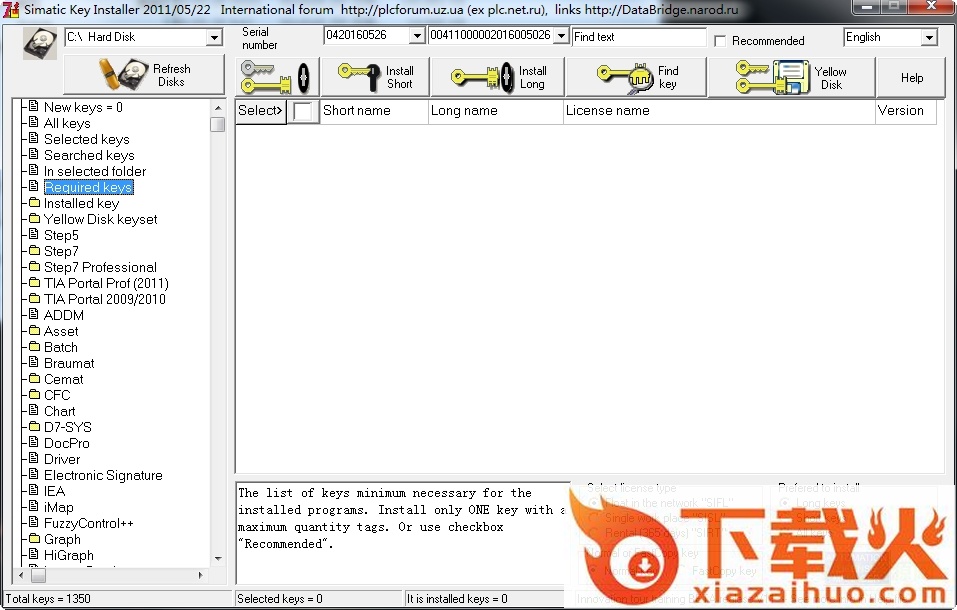Click the folder icon beside Batch
957x610 pixels.
[x=34, y=347]
